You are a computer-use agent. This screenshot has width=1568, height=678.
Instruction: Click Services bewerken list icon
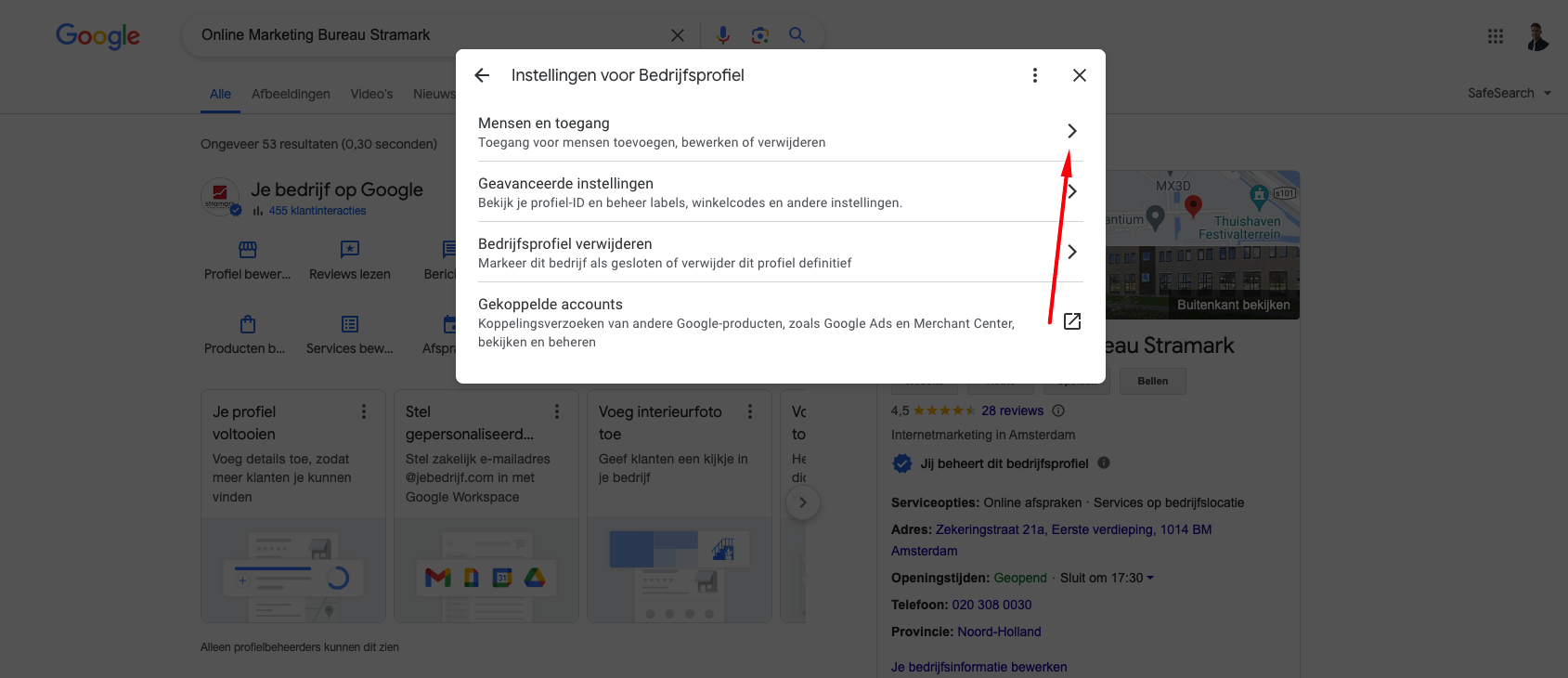click(350, 324)
